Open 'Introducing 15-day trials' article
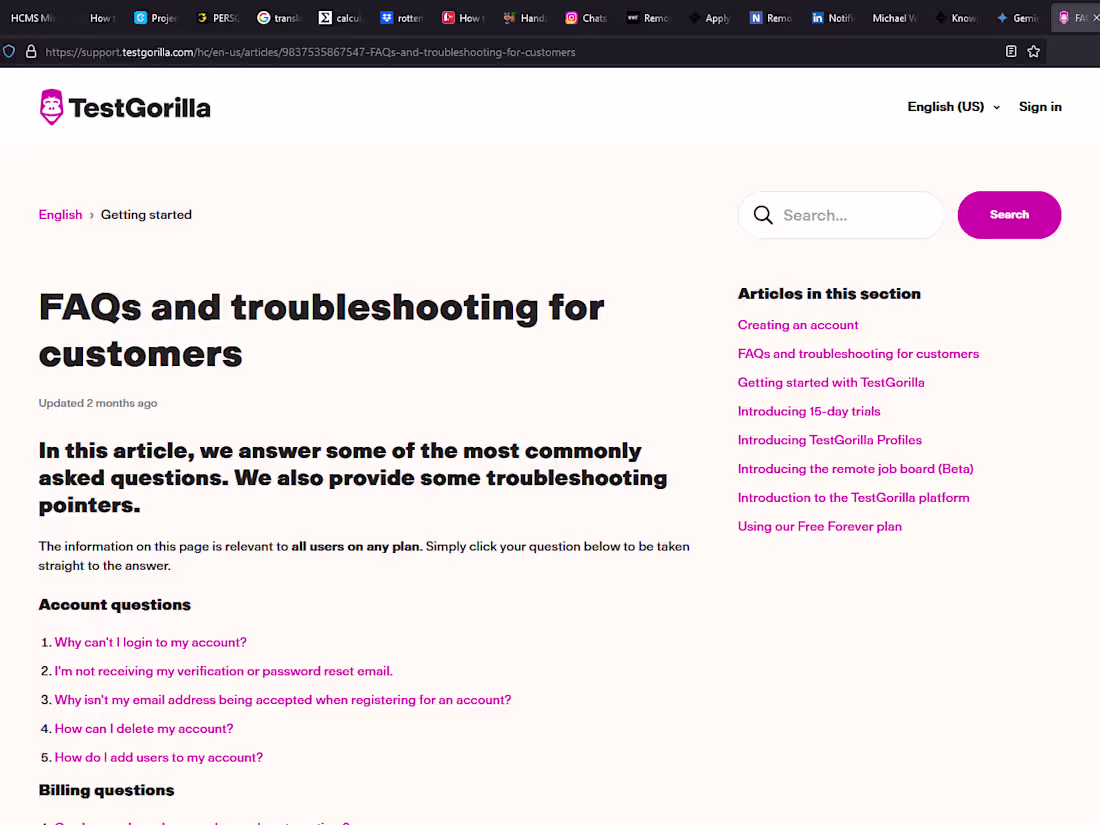1100x825 pixels. point(809,411)
